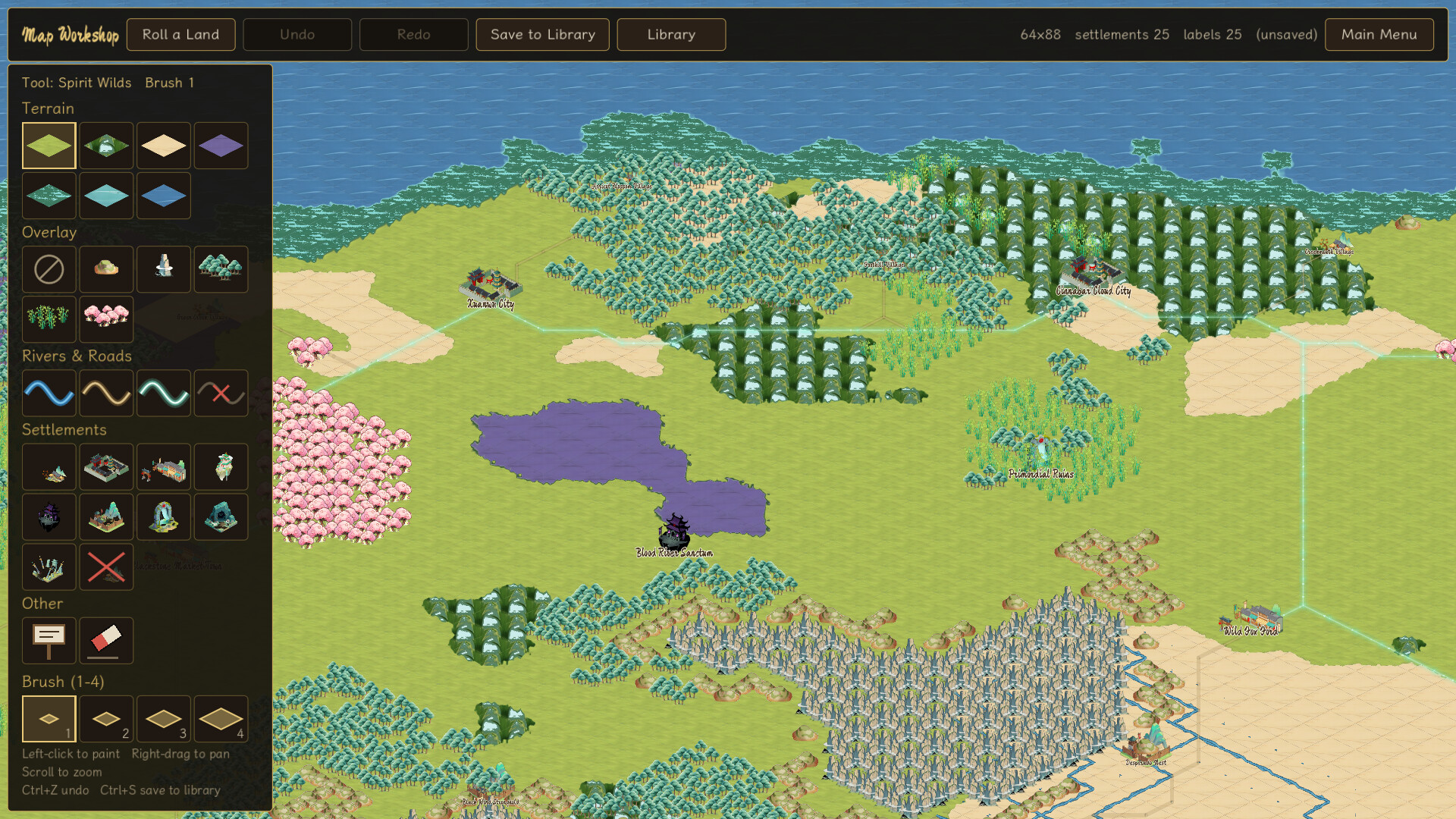Viewport: 1456px width, 819px height.
Task: Select the remove river/road tool
Action: pyautogui.click(x=221, y=393)
